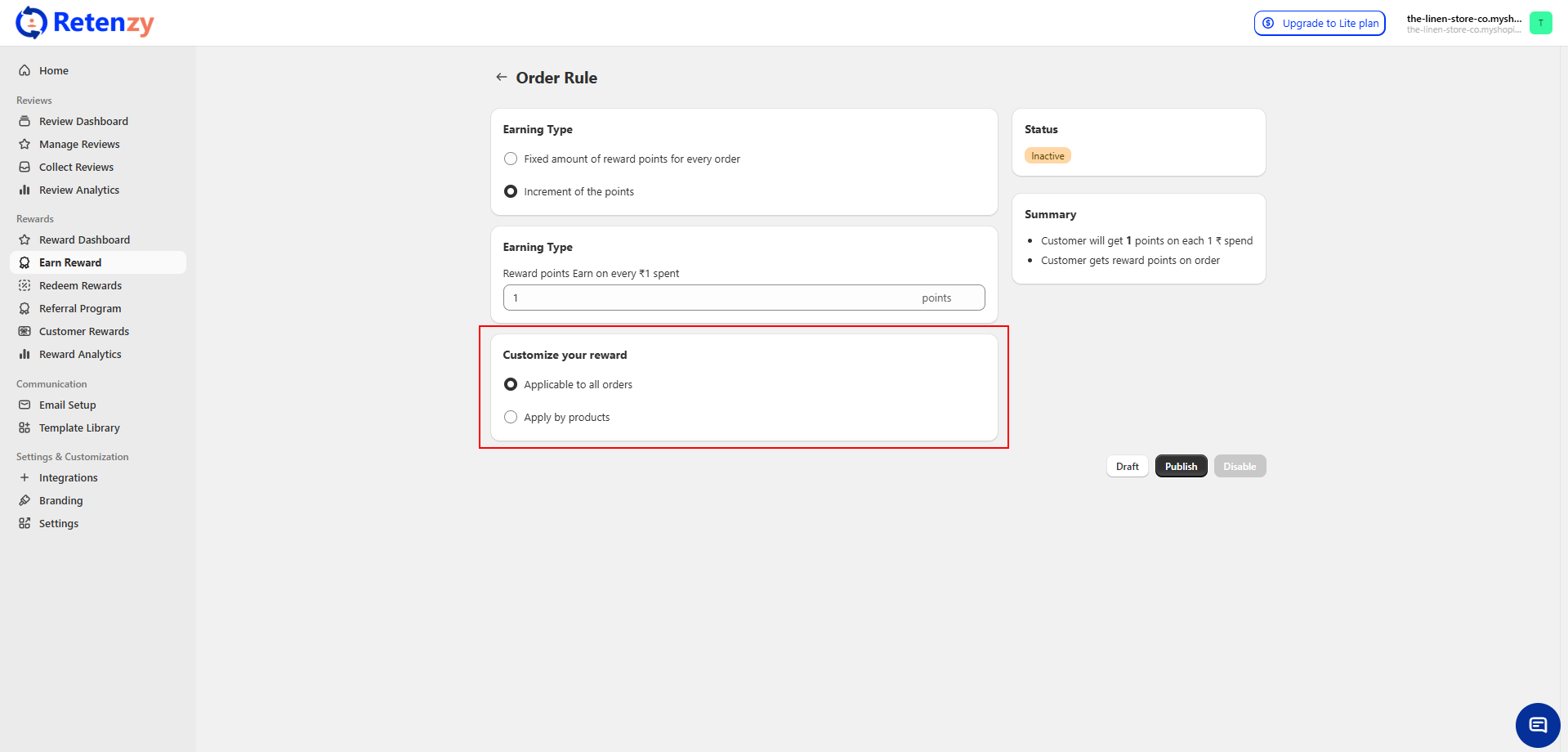Choose Apply by products radio button

pos(511,418)
